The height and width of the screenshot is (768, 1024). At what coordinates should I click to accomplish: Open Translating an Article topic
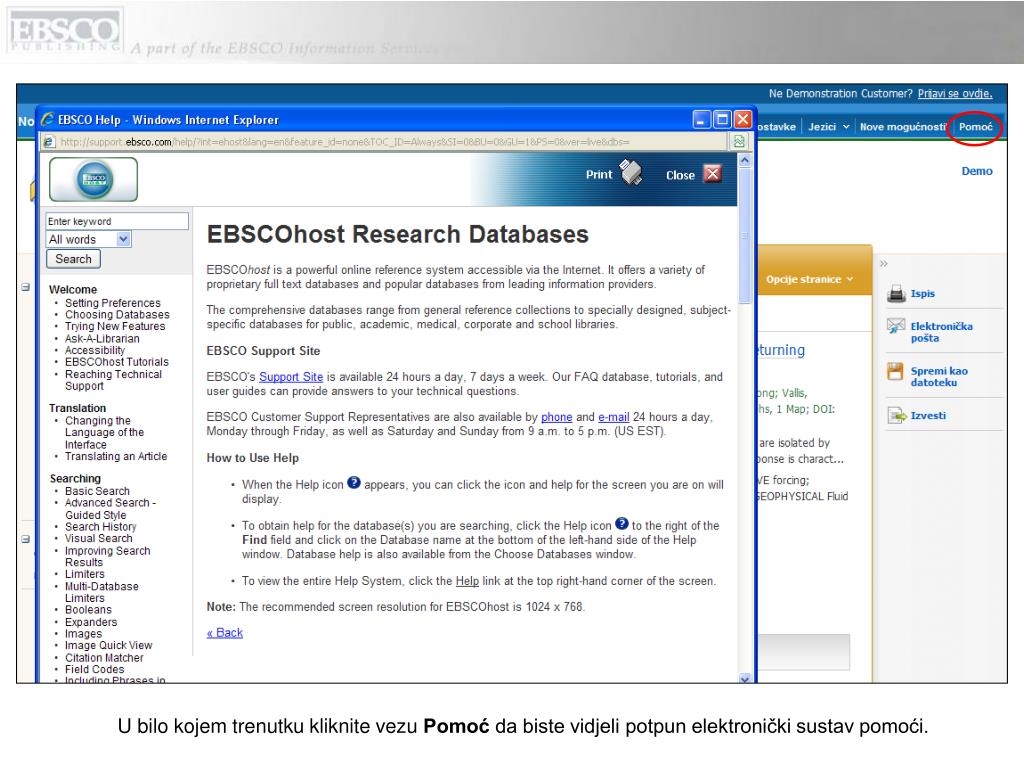116,456
